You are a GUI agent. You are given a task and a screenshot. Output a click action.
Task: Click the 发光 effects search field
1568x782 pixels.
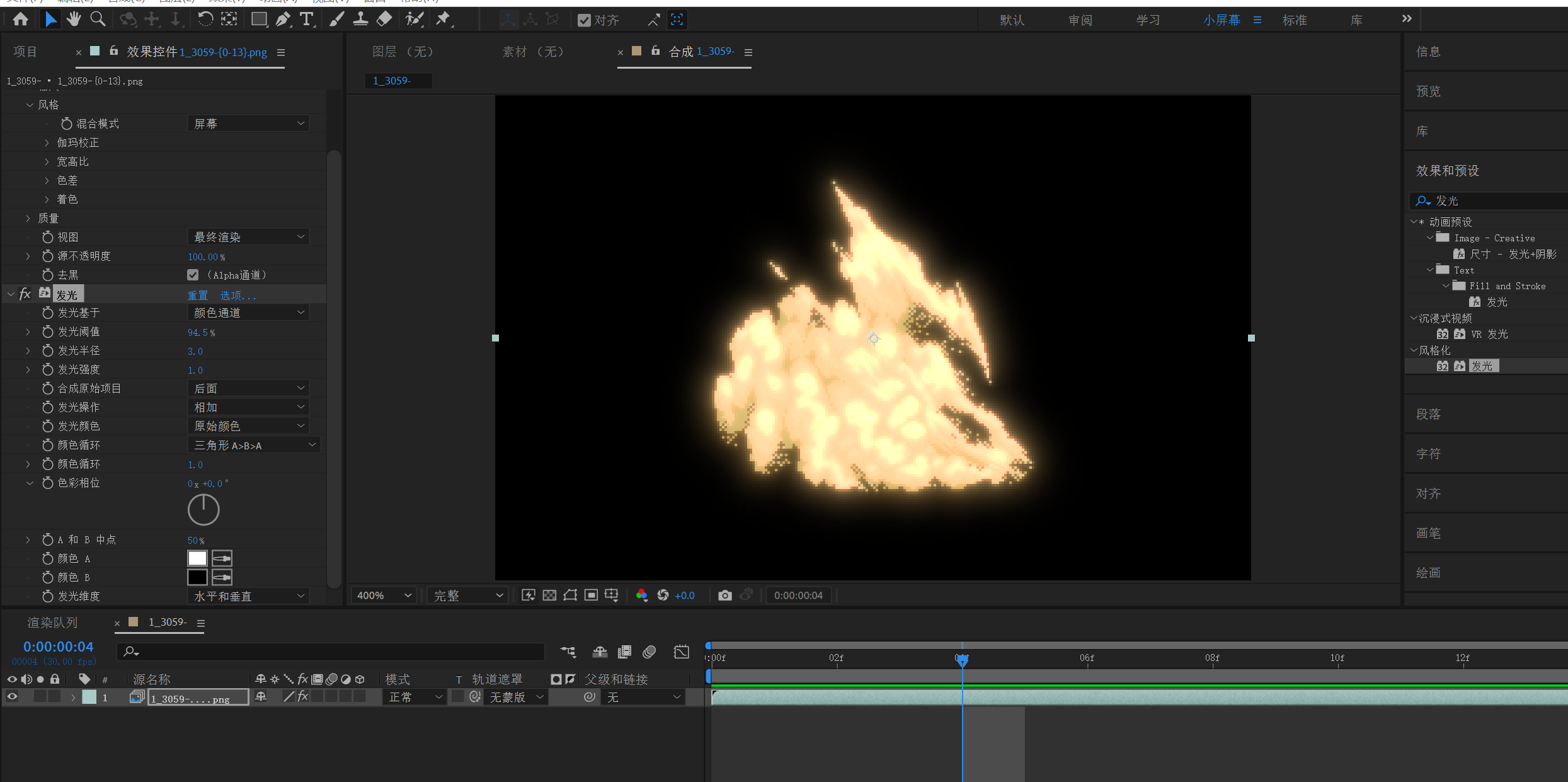coord(1488,201)
